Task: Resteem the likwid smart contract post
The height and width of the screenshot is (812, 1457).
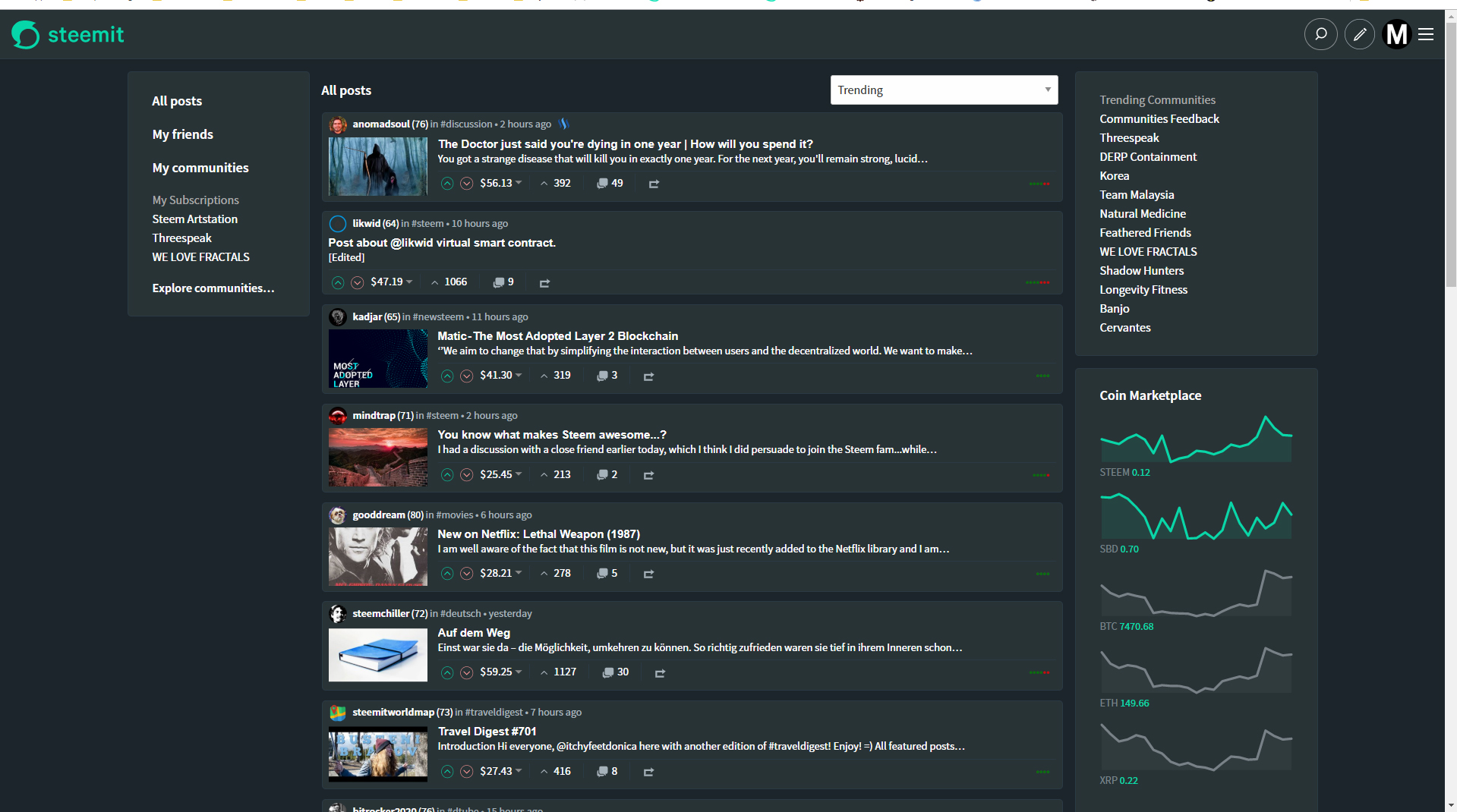Action: click(544, 282)
